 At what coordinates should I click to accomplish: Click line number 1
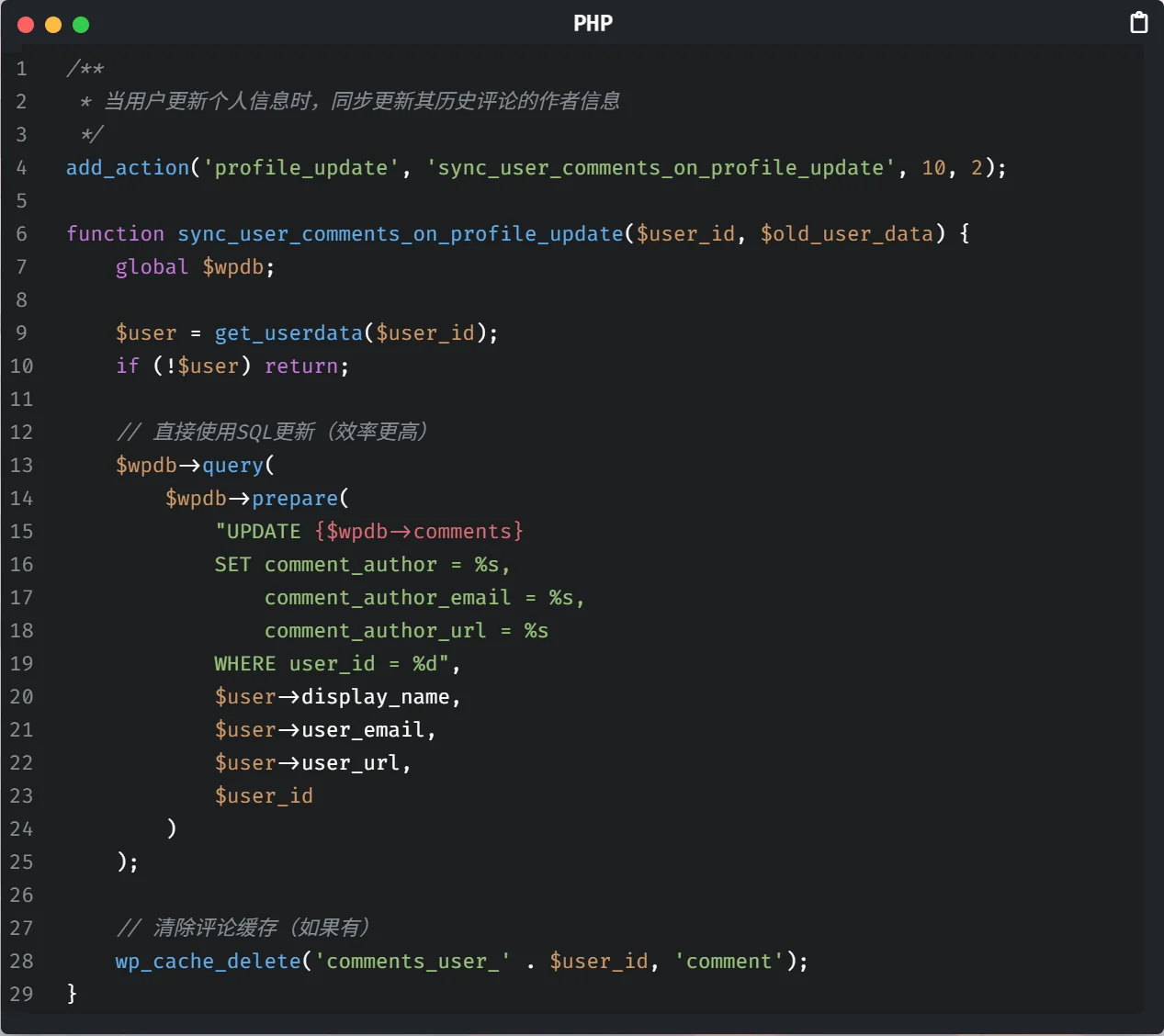(21, 69)
